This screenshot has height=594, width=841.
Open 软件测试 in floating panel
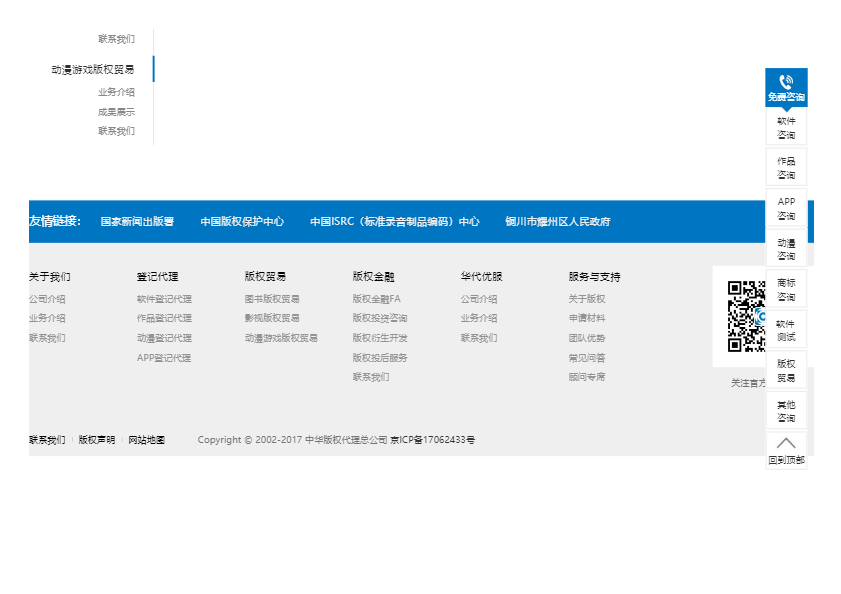coord(786,330)
